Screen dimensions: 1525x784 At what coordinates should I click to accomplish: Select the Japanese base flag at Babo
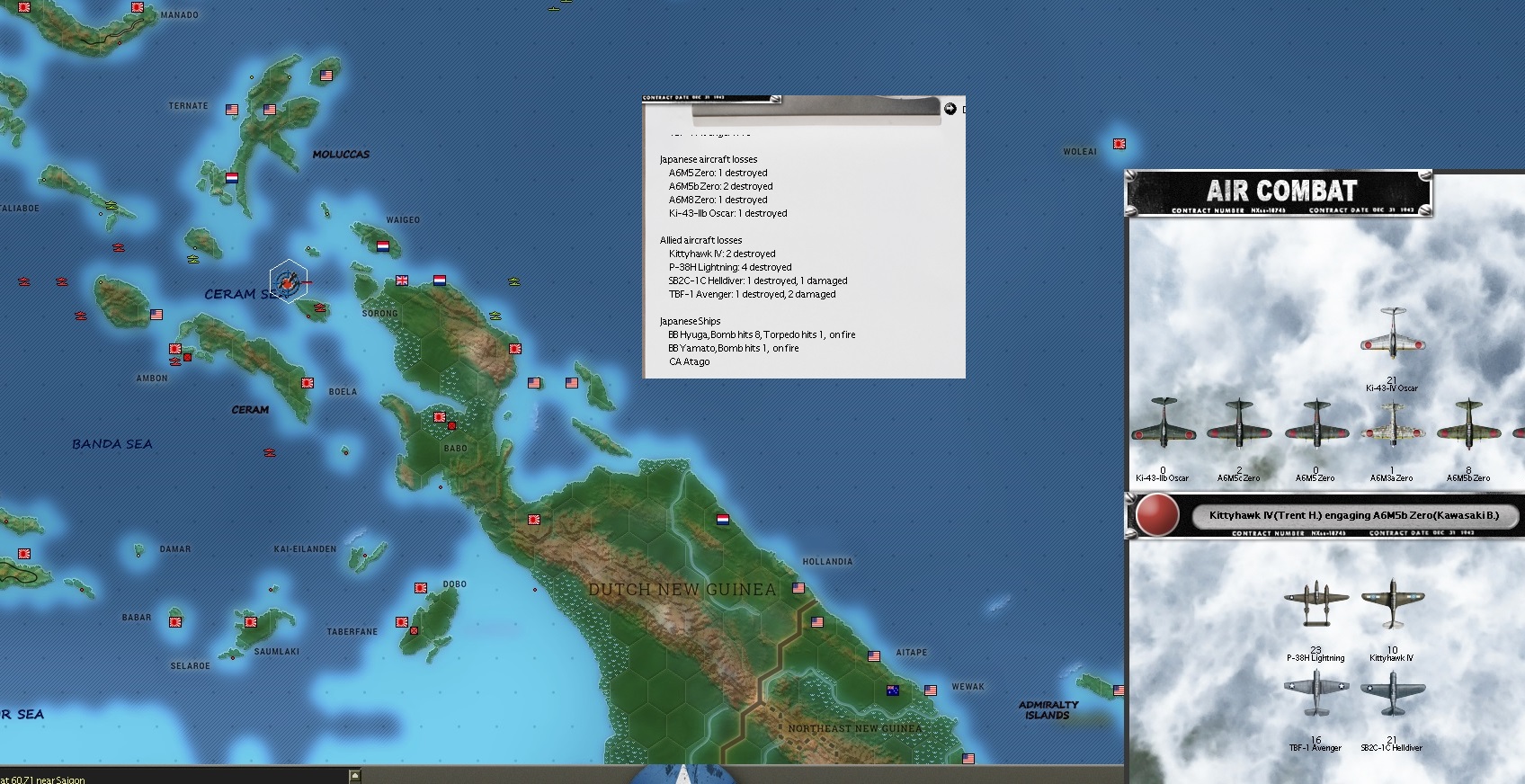tap(440, 417)
